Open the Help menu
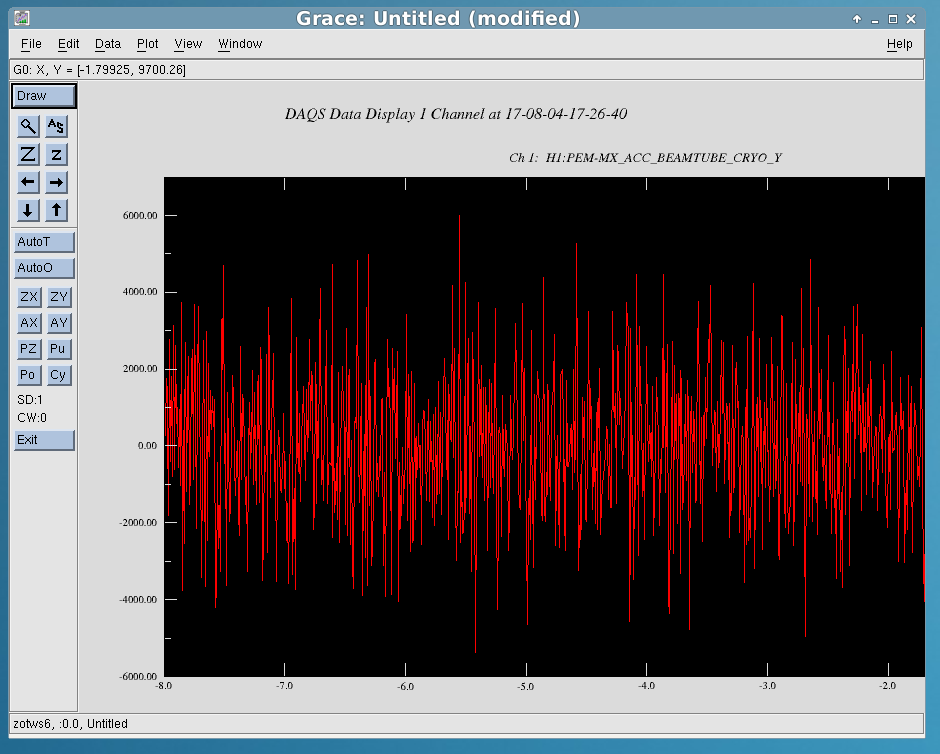 pyautogui.click(x=899, y=44)
